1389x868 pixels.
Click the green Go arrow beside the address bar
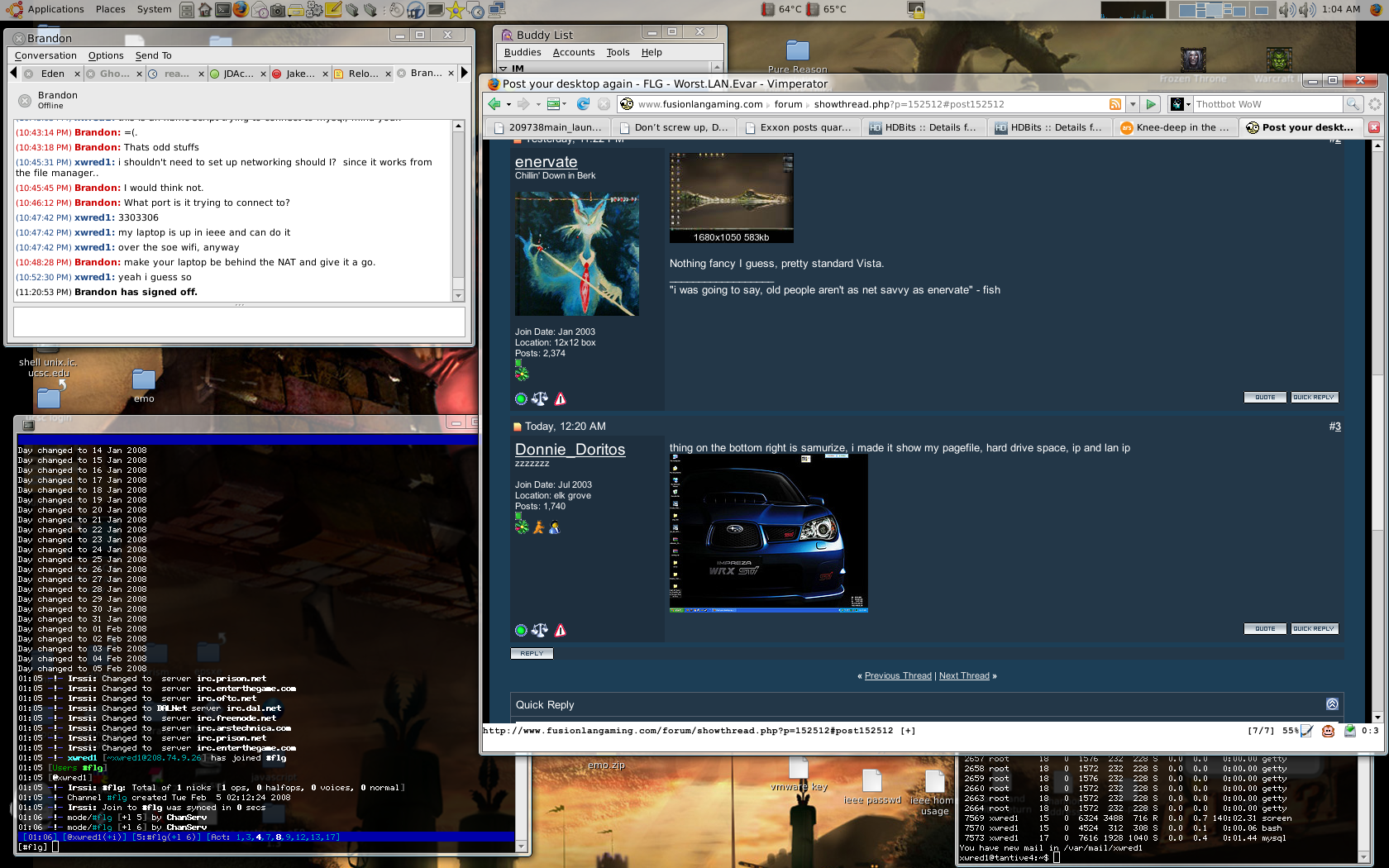pos(1151,104)
